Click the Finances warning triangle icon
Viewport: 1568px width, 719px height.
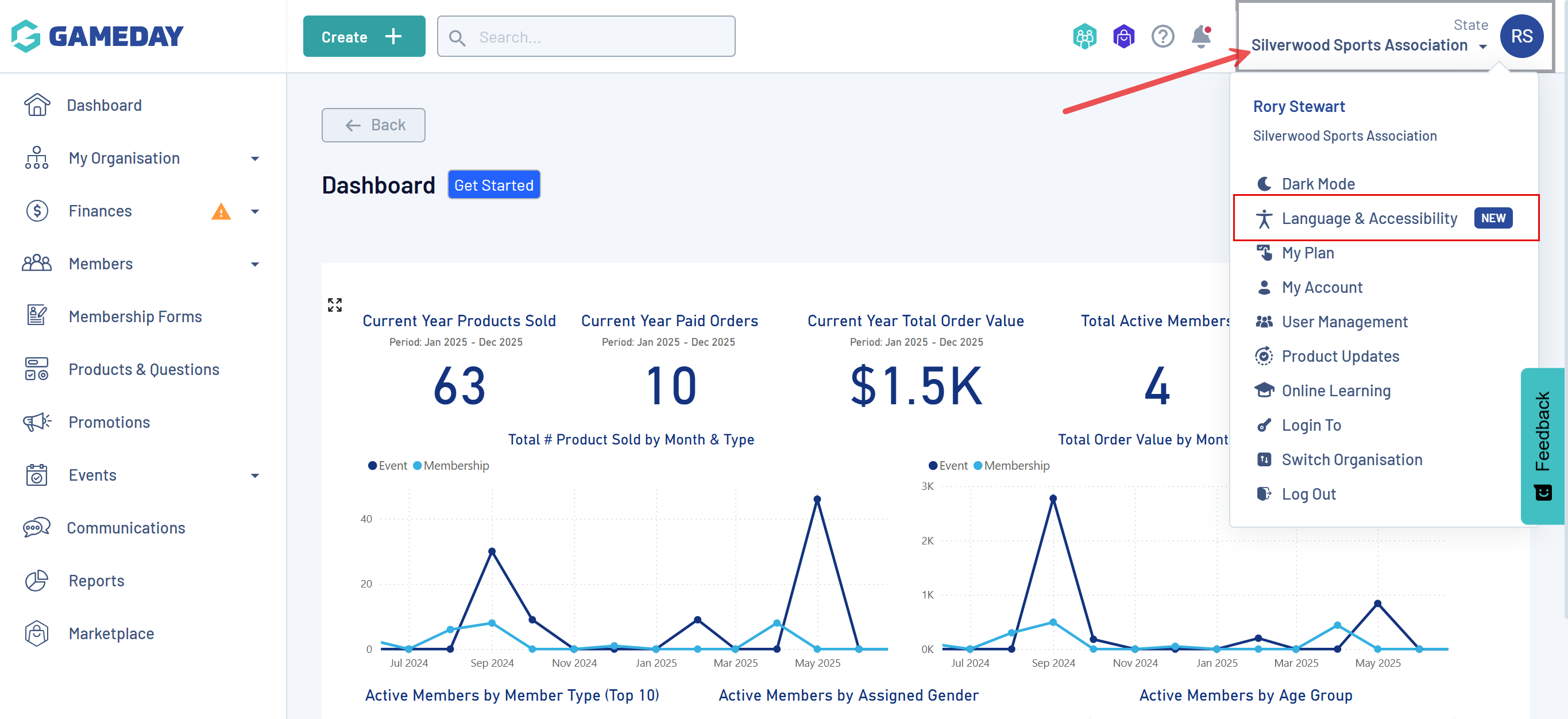point(221,211)
